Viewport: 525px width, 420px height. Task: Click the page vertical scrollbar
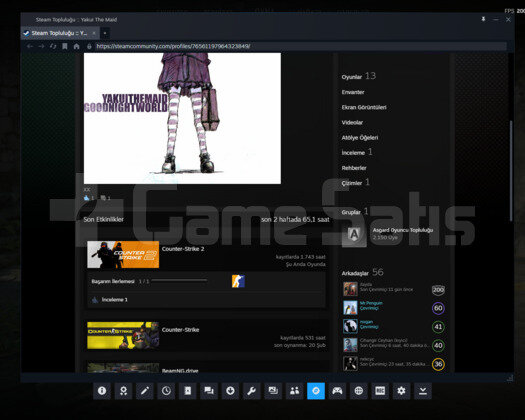pos(511,171)
